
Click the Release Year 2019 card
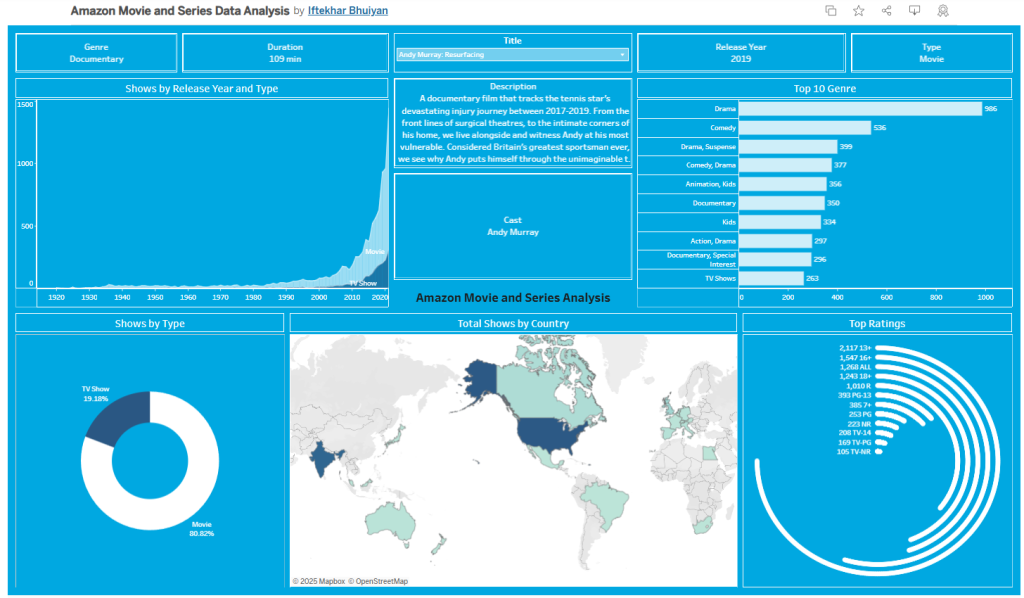(741, 53)
